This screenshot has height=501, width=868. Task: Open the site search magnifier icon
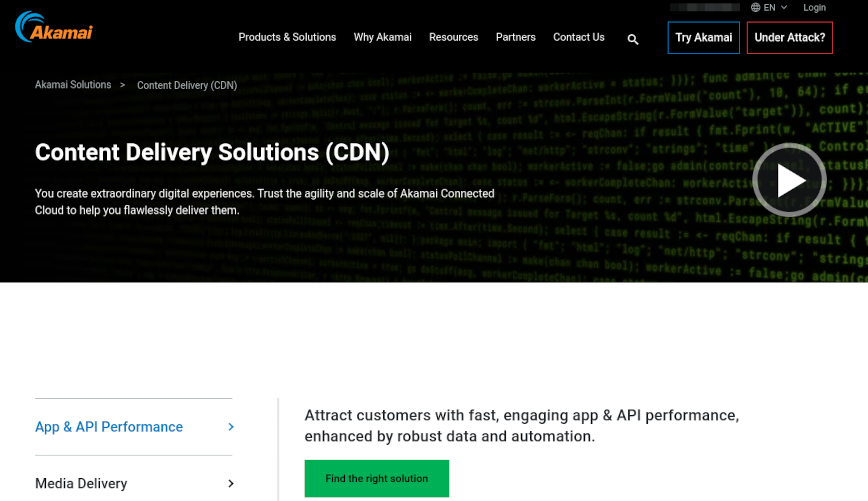(633, 39)
